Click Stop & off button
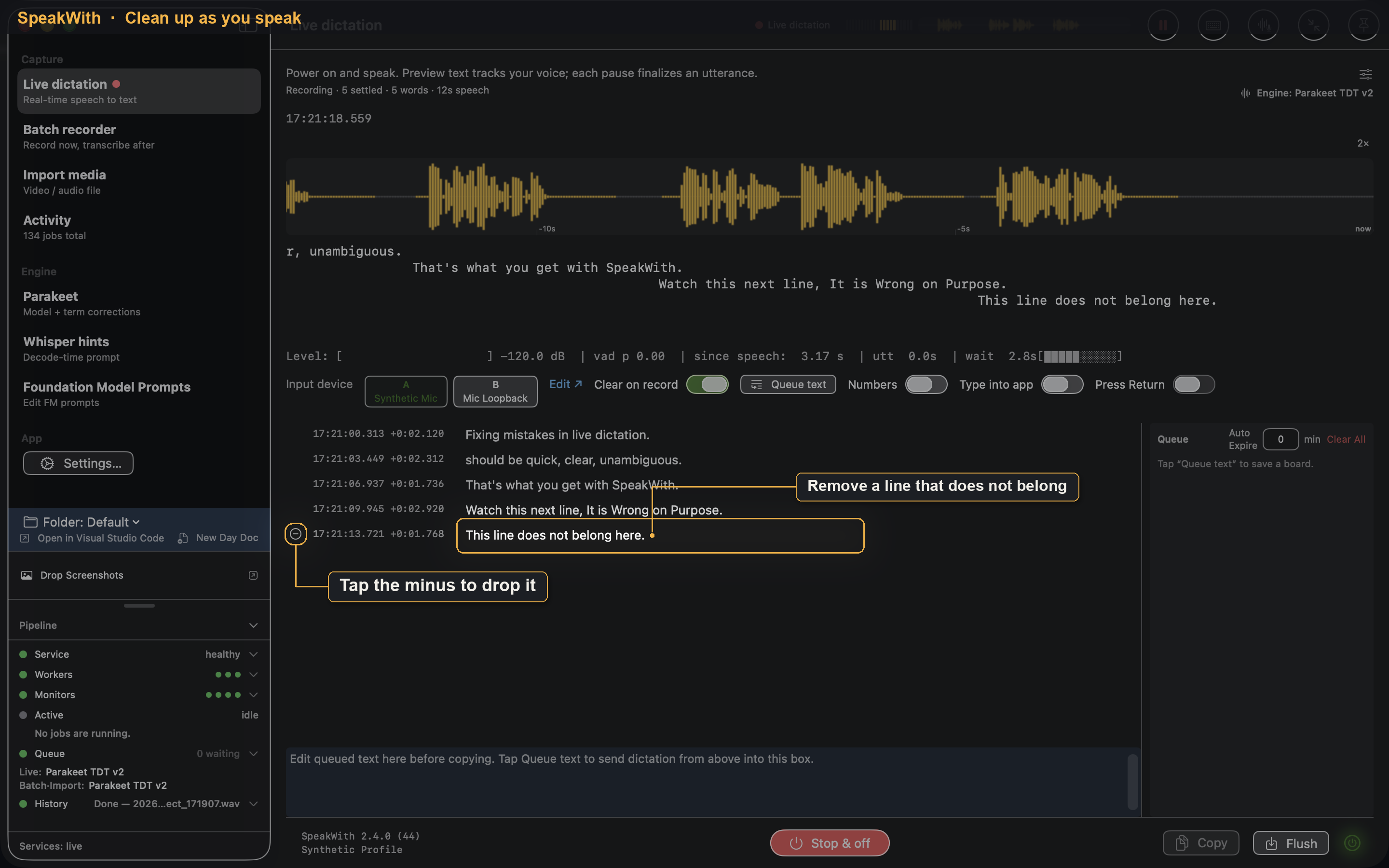This screenshot has width=1389, height=868. click(830, 843)
